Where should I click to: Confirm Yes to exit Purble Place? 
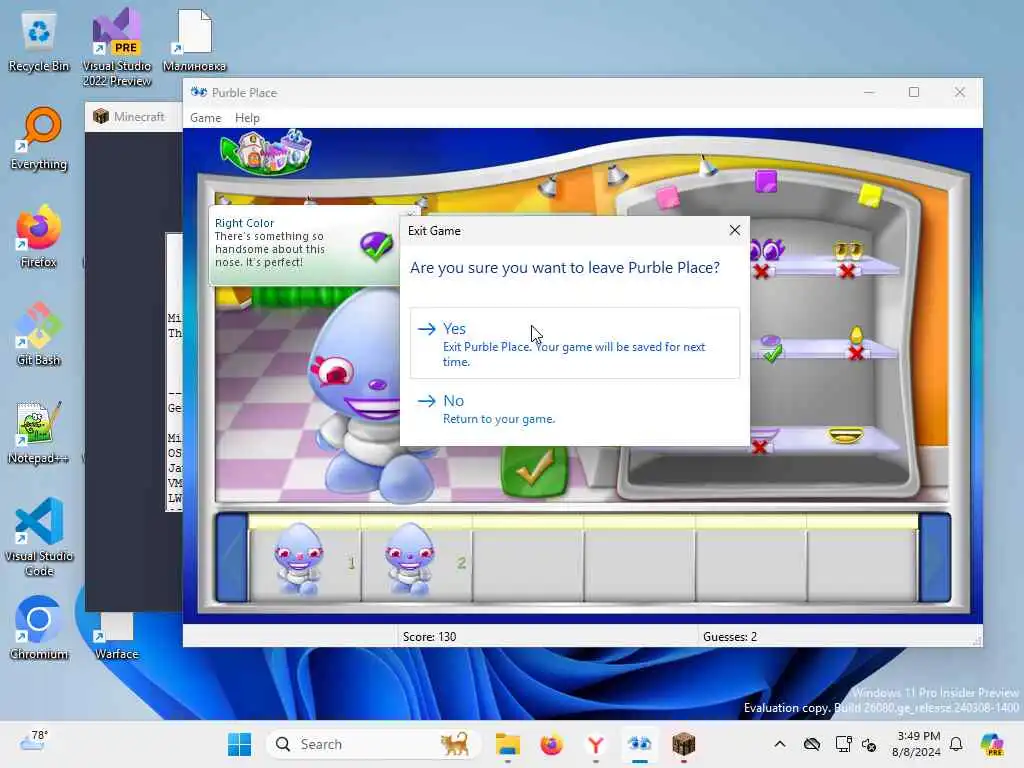(575, 344)
